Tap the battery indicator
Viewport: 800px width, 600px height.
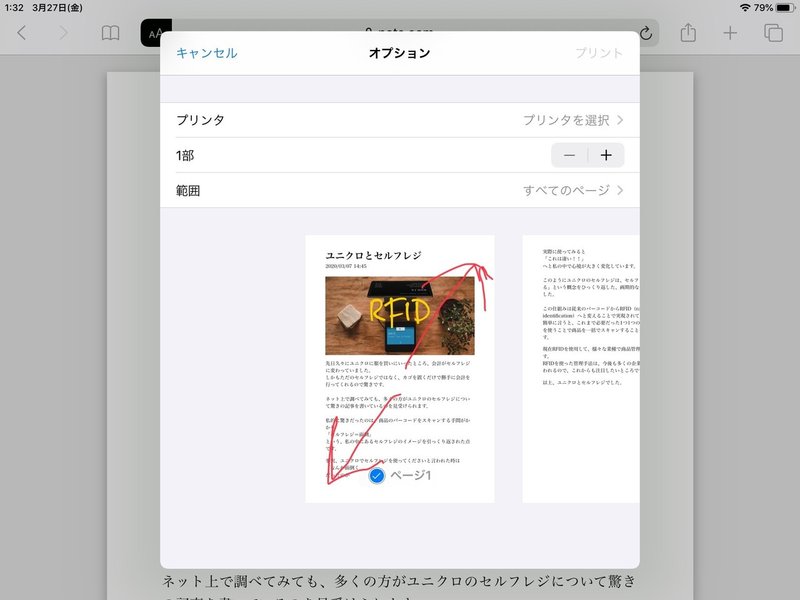(x=786, y=8)
